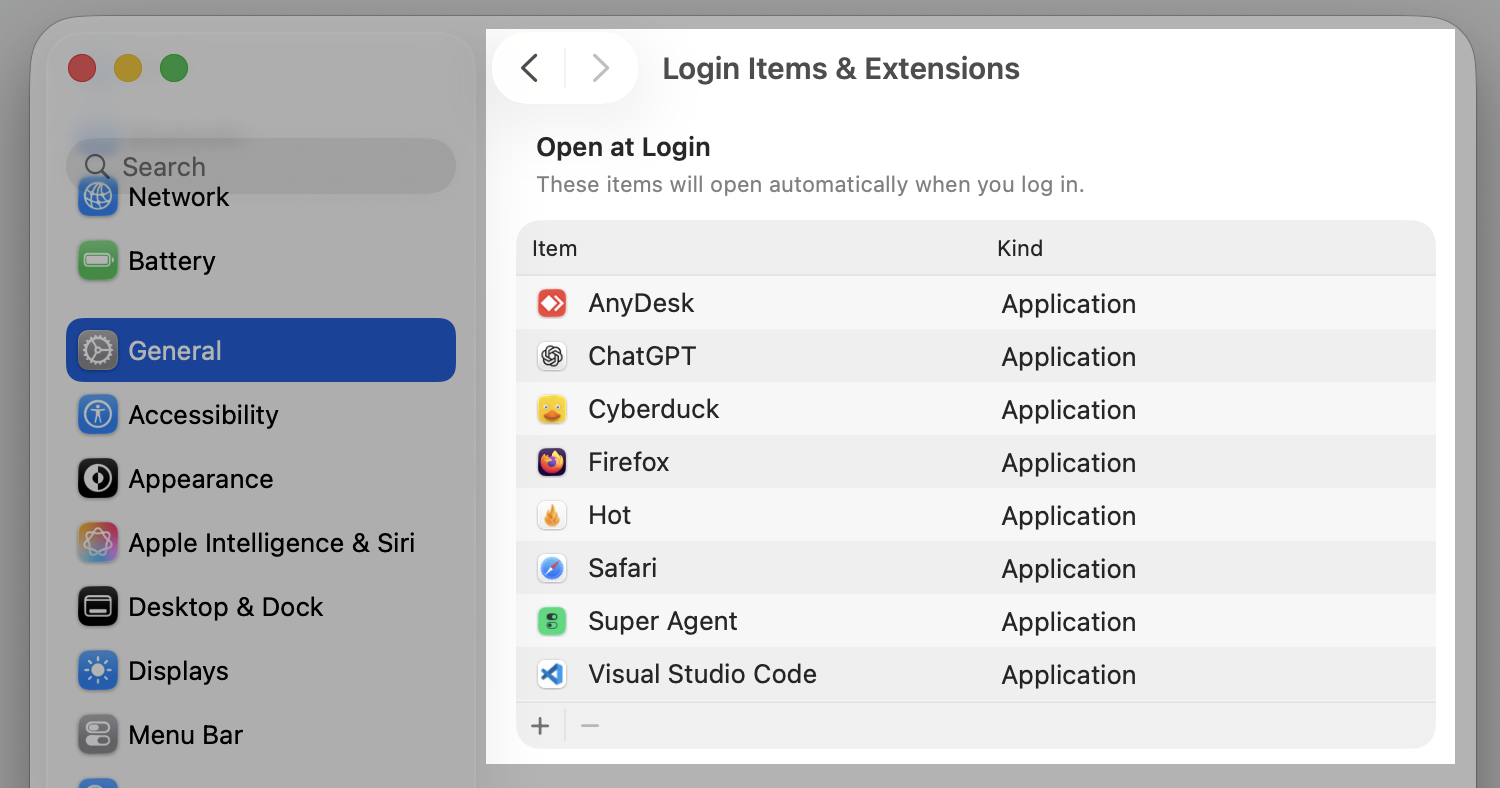
Task: Click the Network globe icon
Action: click(98, 197)
